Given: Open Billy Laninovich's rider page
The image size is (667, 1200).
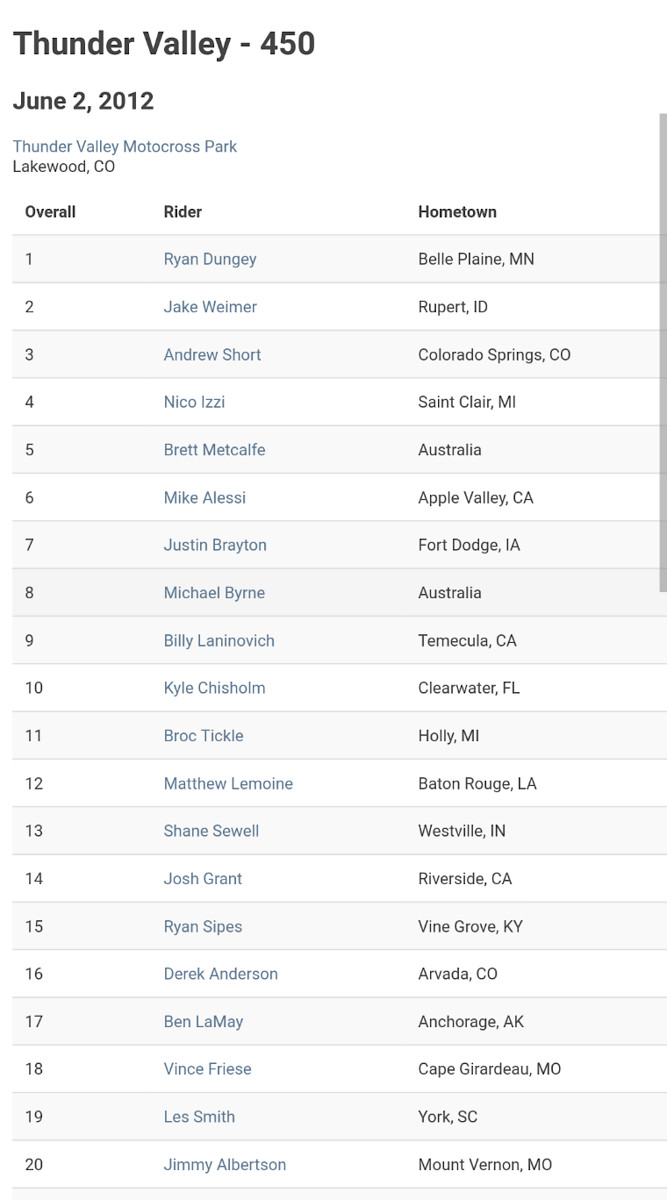Looking at the screenshot, I should [x=219, y=641].
